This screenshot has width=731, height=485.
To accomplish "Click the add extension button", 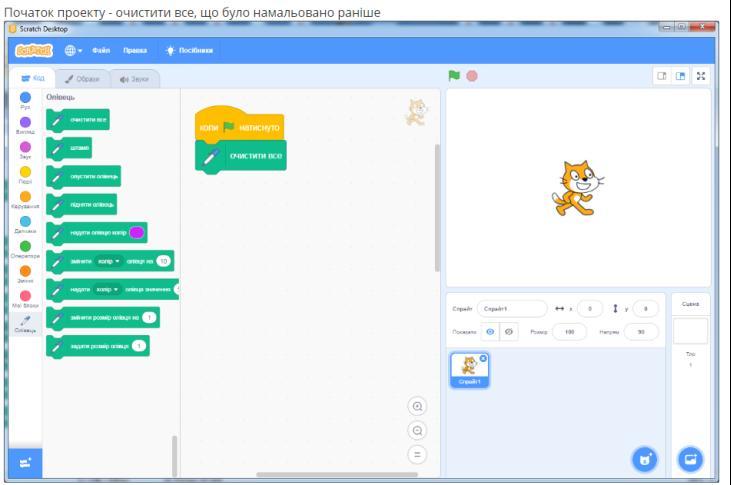I will (x=25, y=463).
